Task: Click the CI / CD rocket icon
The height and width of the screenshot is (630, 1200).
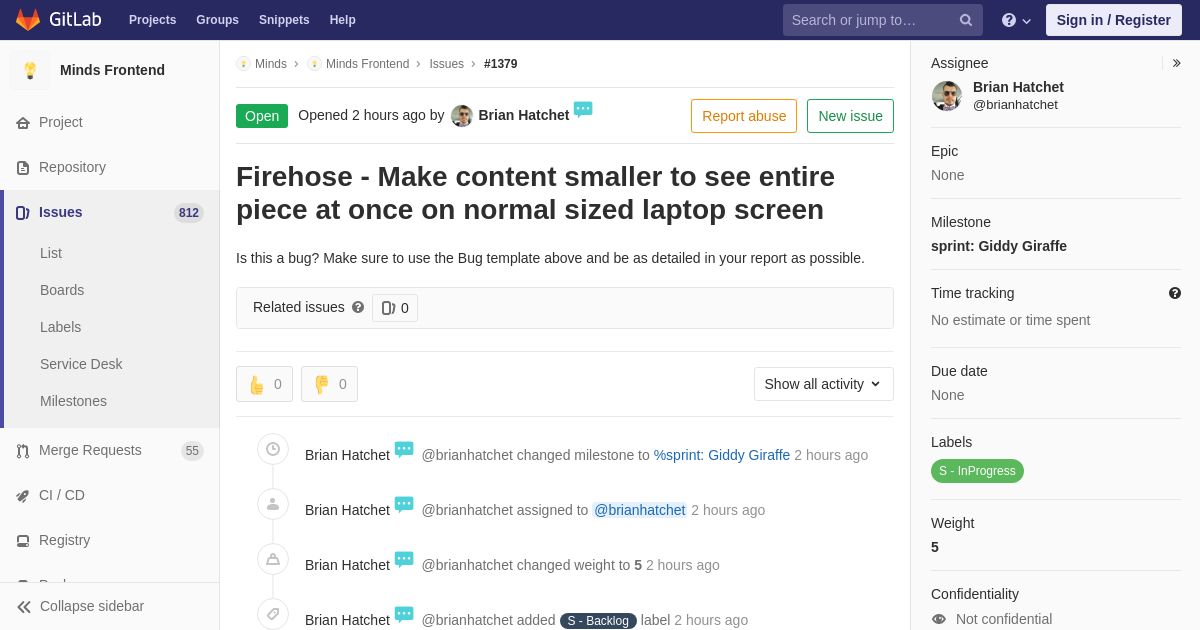Action: [23, 496]
